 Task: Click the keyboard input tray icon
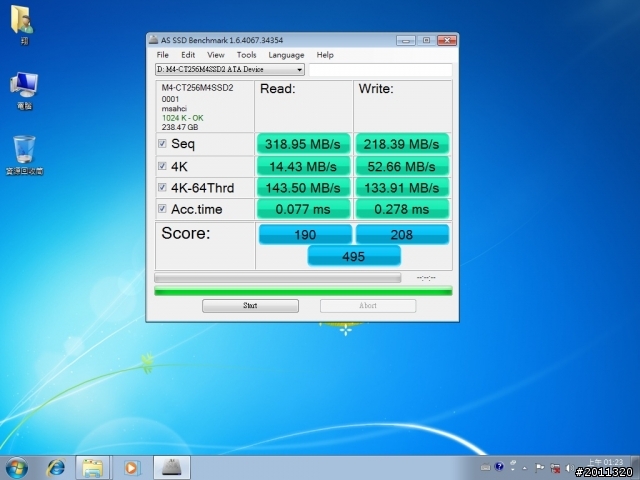pos(486,467)
